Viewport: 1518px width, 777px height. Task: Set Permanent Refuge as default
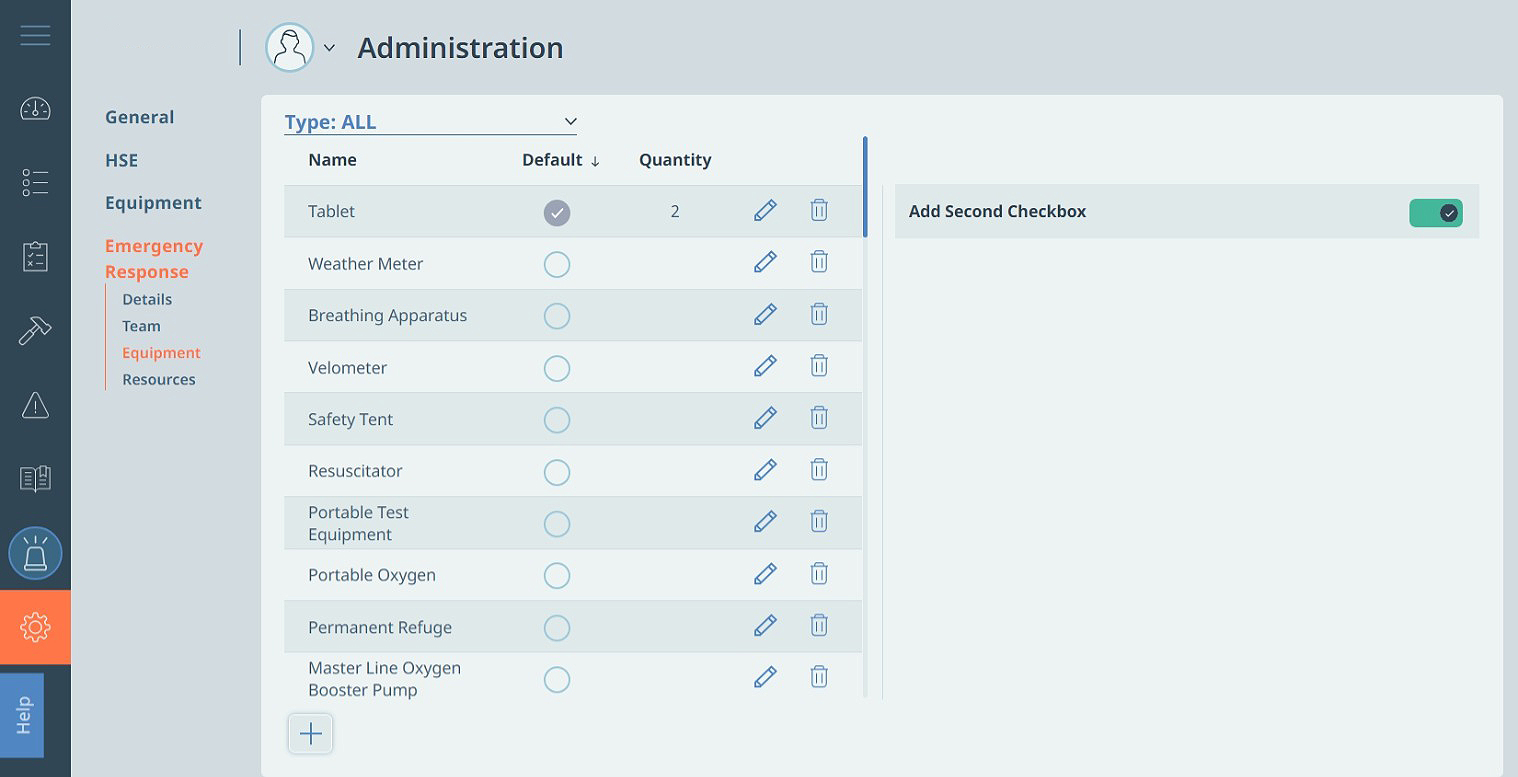click(x=557, y=628)
